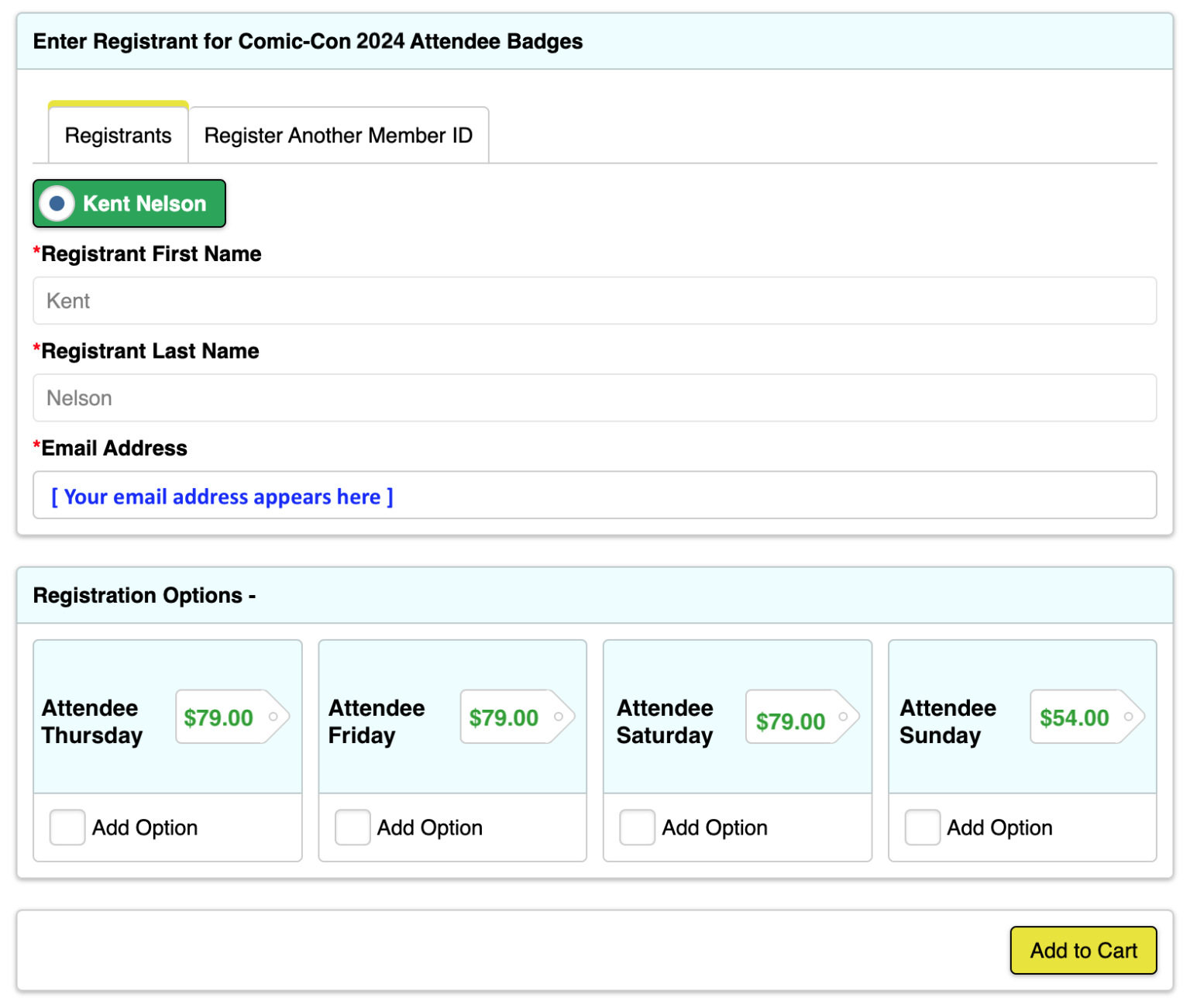Image resolution: width=1190 pixels, height=1008 pixels.
Task: Click the Registrant First Name label
Action: 147,254
